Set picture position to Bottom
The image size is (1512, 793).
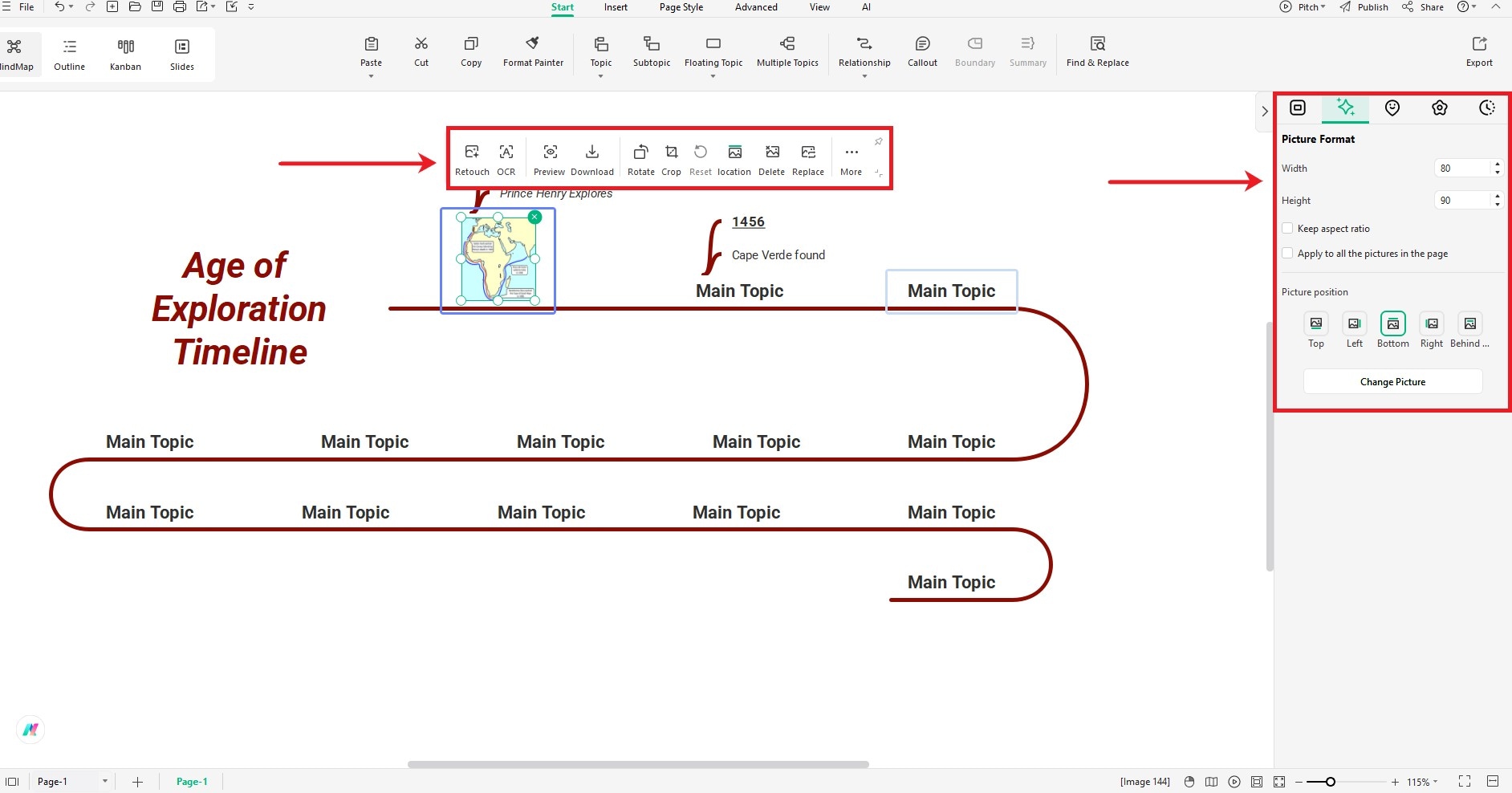(1393, 323)
